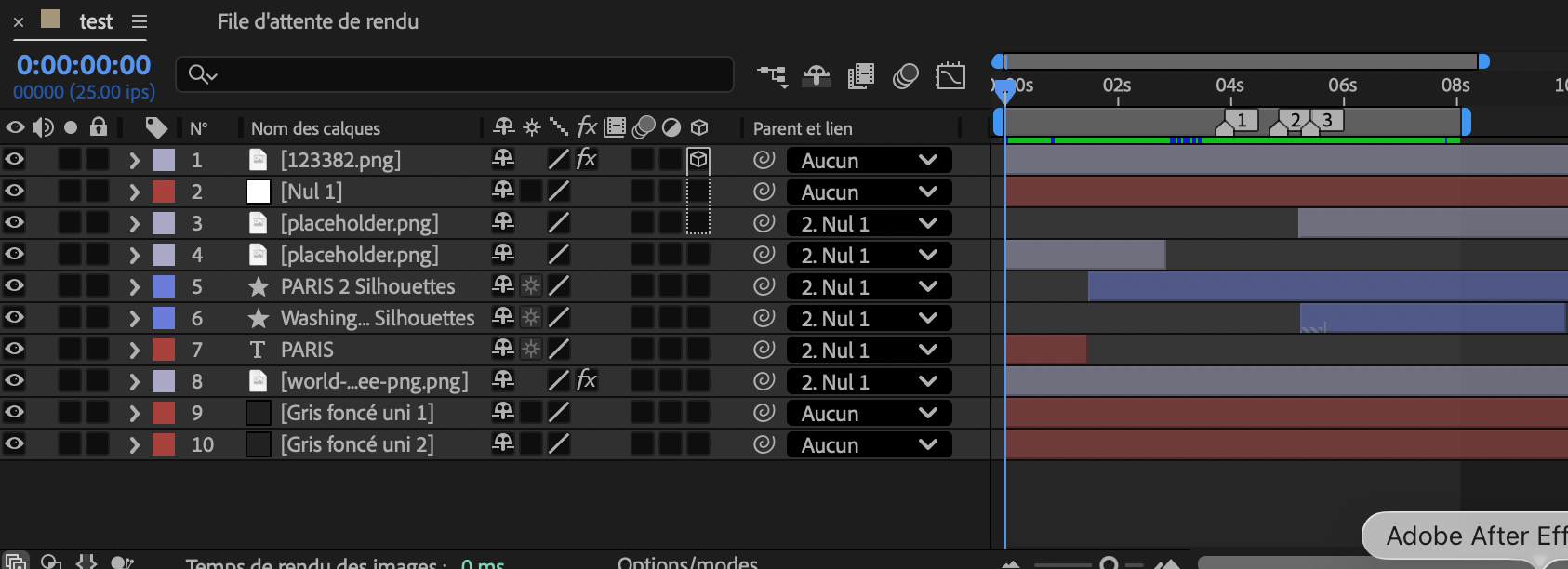Screen dimensions: 1568x569
Task: Click timeline marker 3 in the ruler
Action: click(1327, 120)
